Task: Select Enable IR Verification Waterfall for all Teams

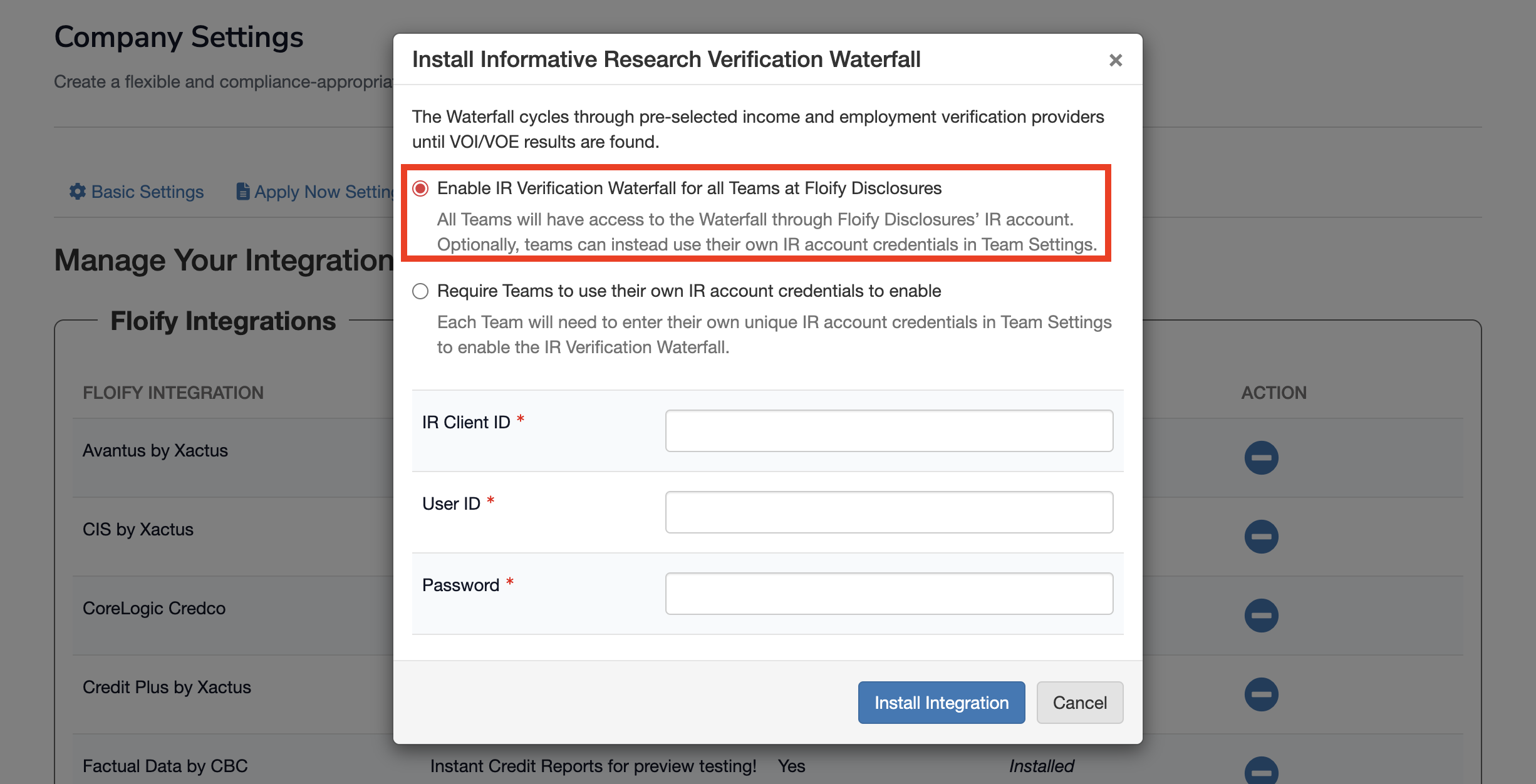Action: tap(420, 188)
